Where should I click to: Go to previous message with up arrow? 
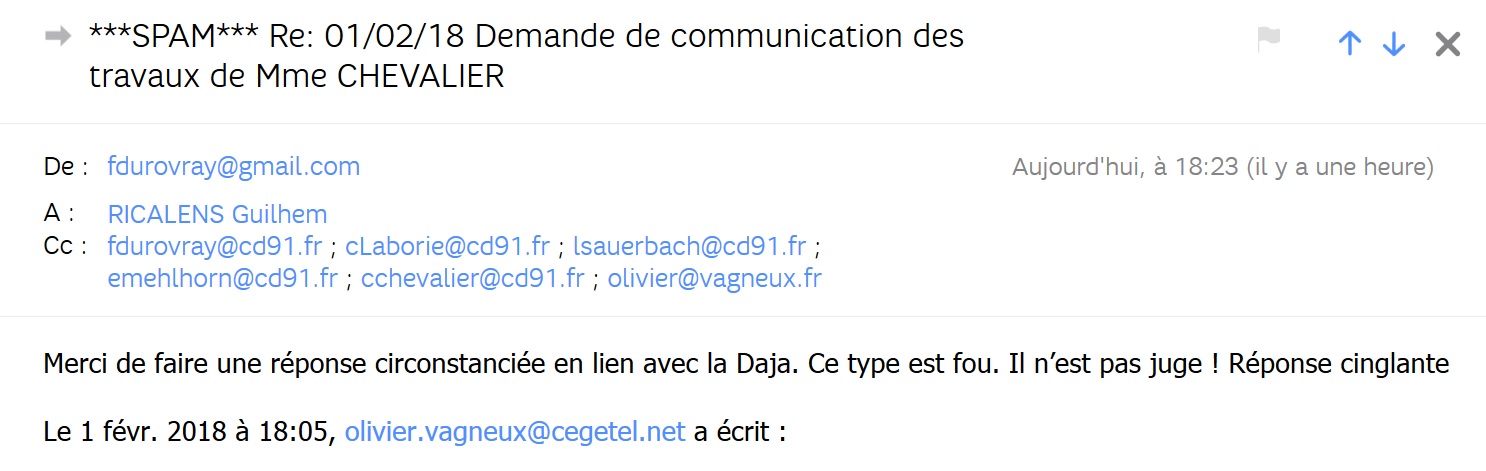(1350, 43)
